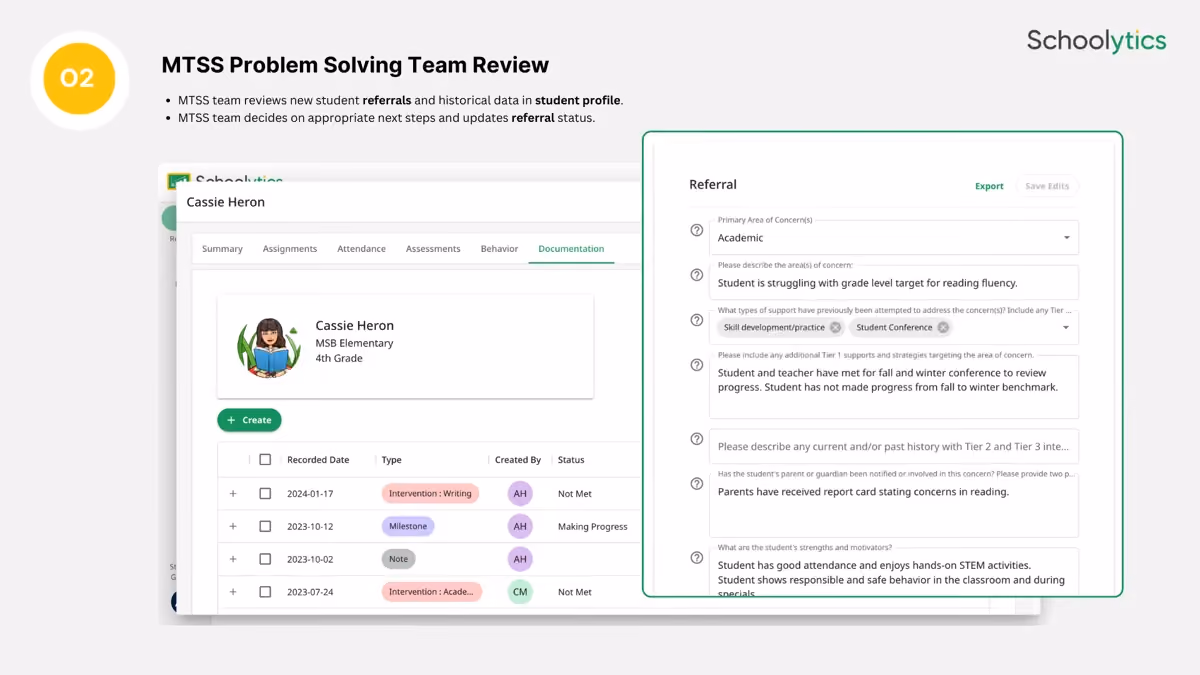Click the AH avatar on the 2024-01-17 row
This screenshot has height=675, width=1200.
[x=520, y=493]
